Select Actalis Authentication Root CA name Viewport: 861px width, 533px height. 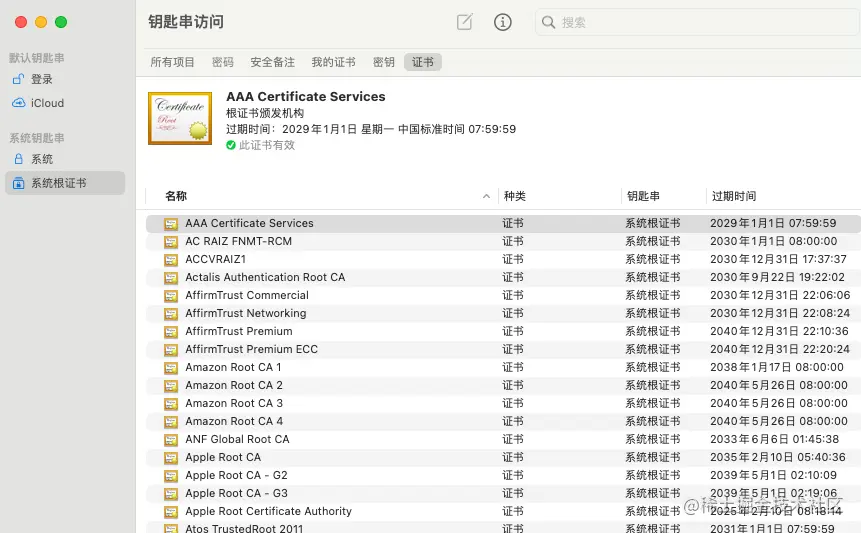coord(265,277)
